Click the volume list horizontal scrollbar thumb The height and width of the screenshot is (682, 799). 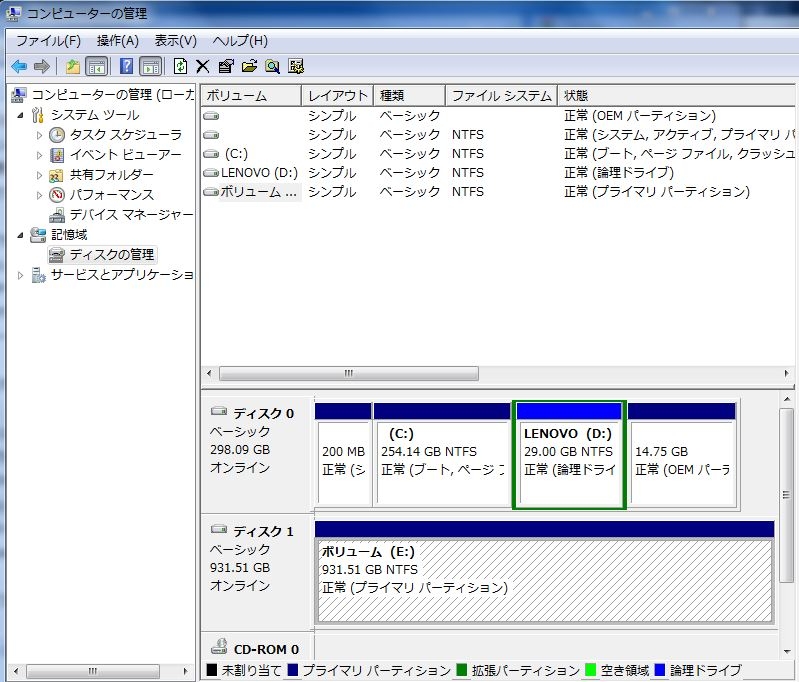pos(349,373)
